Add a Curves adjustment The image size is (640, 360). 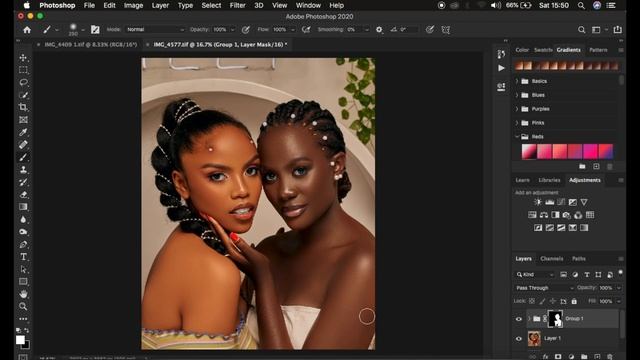561,202
